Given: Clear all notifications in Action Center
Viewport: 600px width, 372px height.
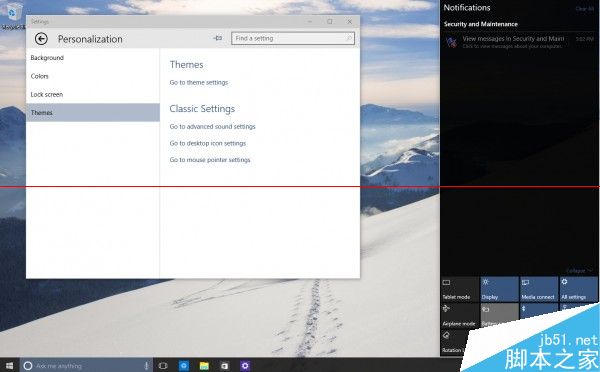Looking at the screenshot, I should pyautogui.click(x=585, y=8).
